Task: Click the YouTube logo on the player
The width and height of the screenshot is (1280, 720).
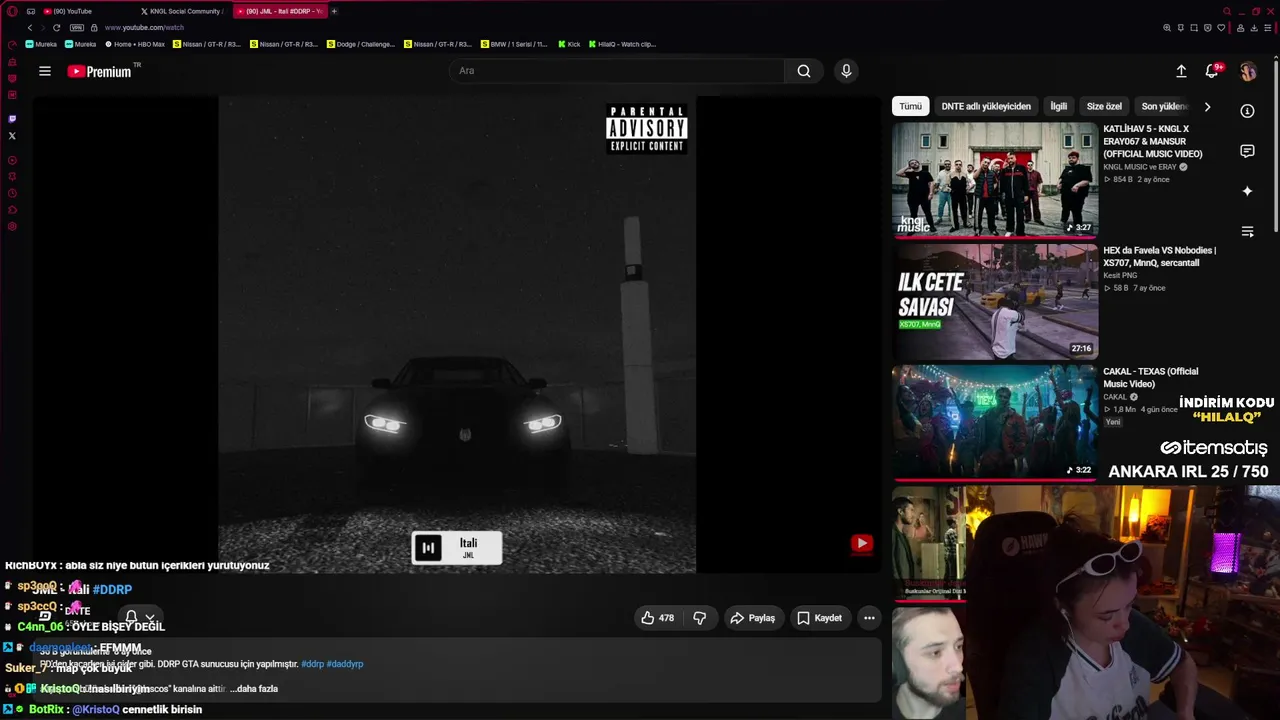Action: [862, 543]
